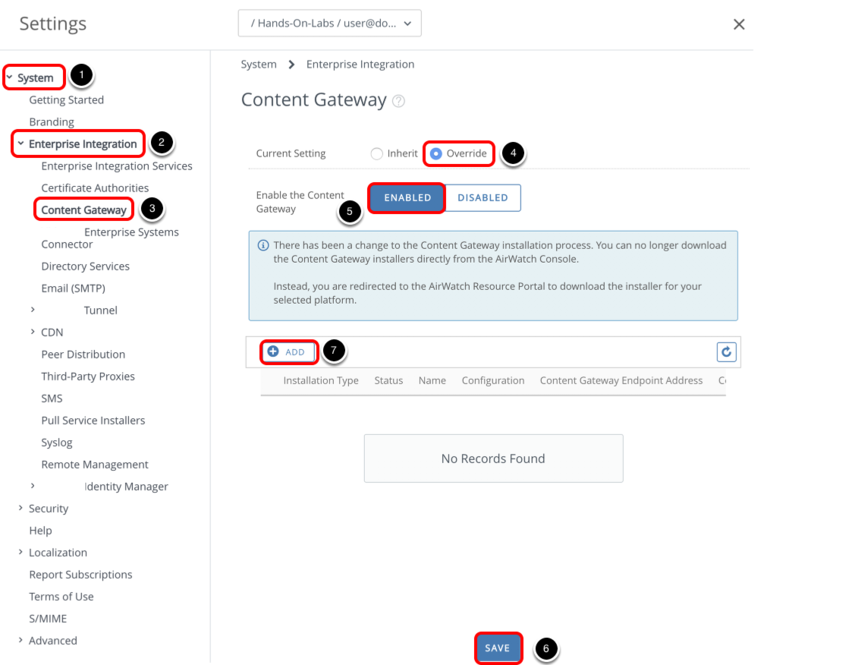Viewport: 855px width, 665px height.
Task: Click the refresh icon above the table
Action: coord(727,352)
